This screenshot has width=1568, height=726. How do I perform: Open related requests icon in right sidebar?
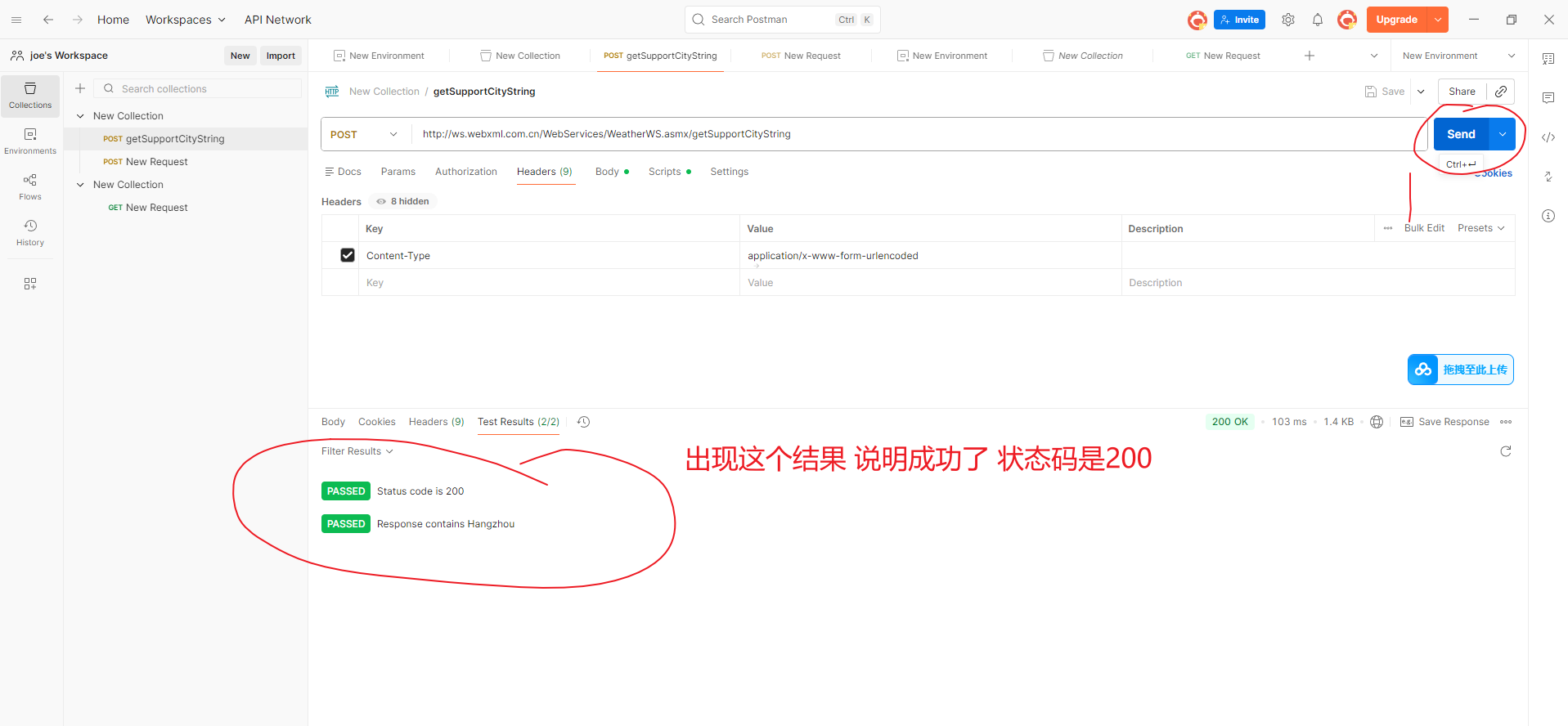pyautogui.click(x=1548, y=177)
